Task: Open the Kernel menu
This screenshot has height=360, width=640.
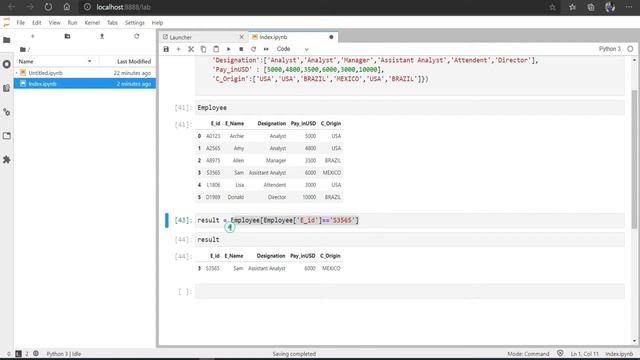Action: [x=92, y=23]
